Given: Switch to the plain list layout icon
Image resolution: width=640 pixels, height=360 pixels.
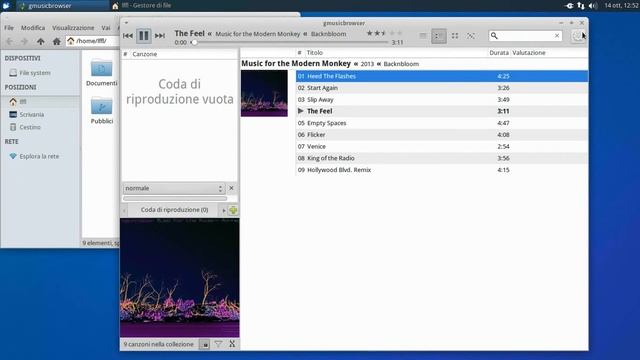Looking at the screenshot, I should point(423,36).
